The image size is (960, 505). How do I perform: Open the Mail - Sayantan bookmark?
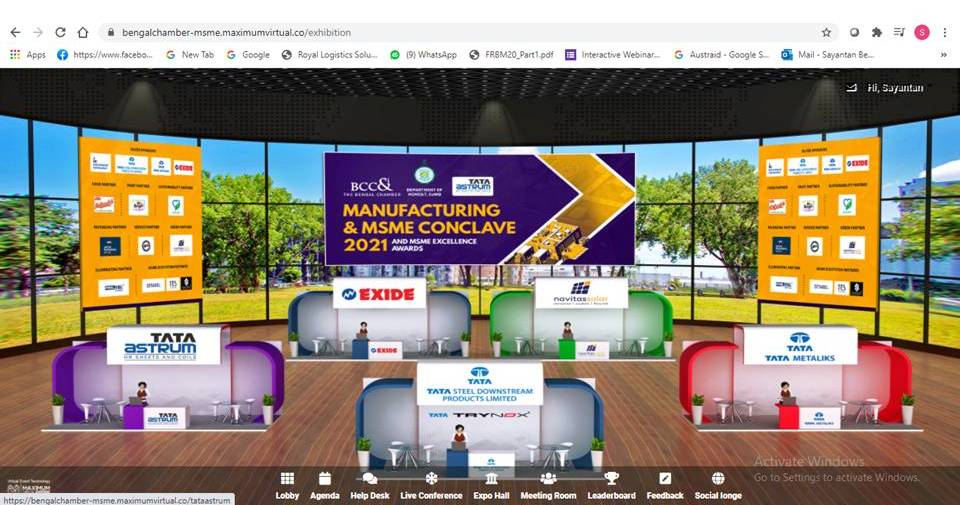[828, 54]
